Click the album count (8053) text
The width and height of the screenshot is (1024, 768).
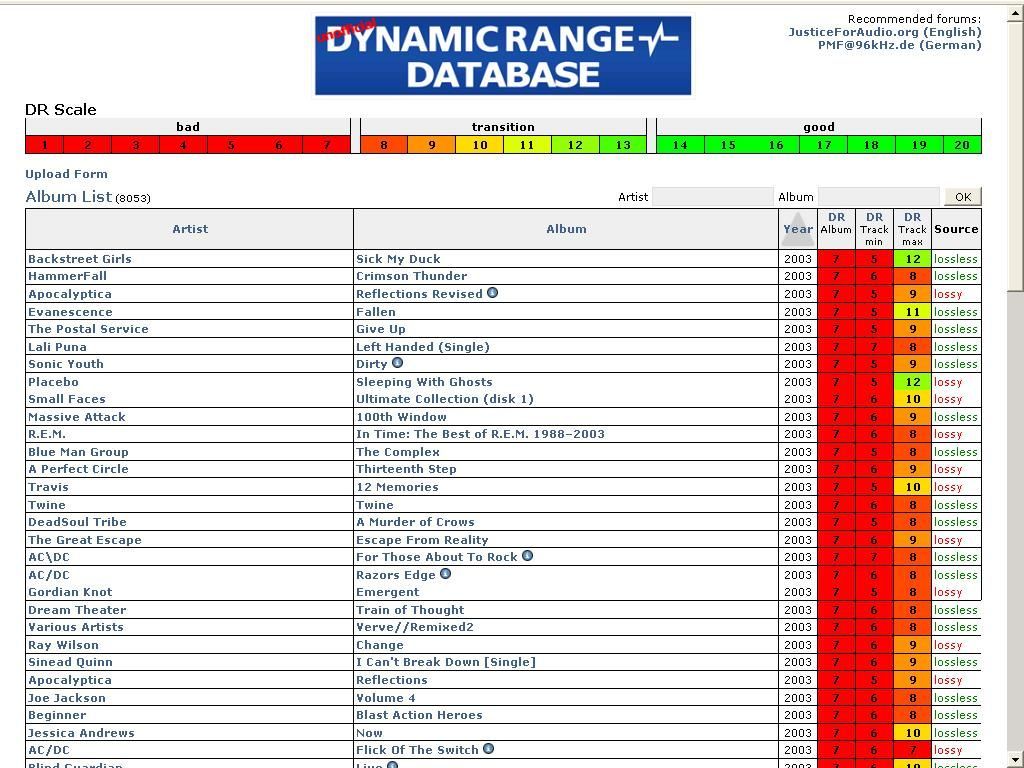pos(133,198)
